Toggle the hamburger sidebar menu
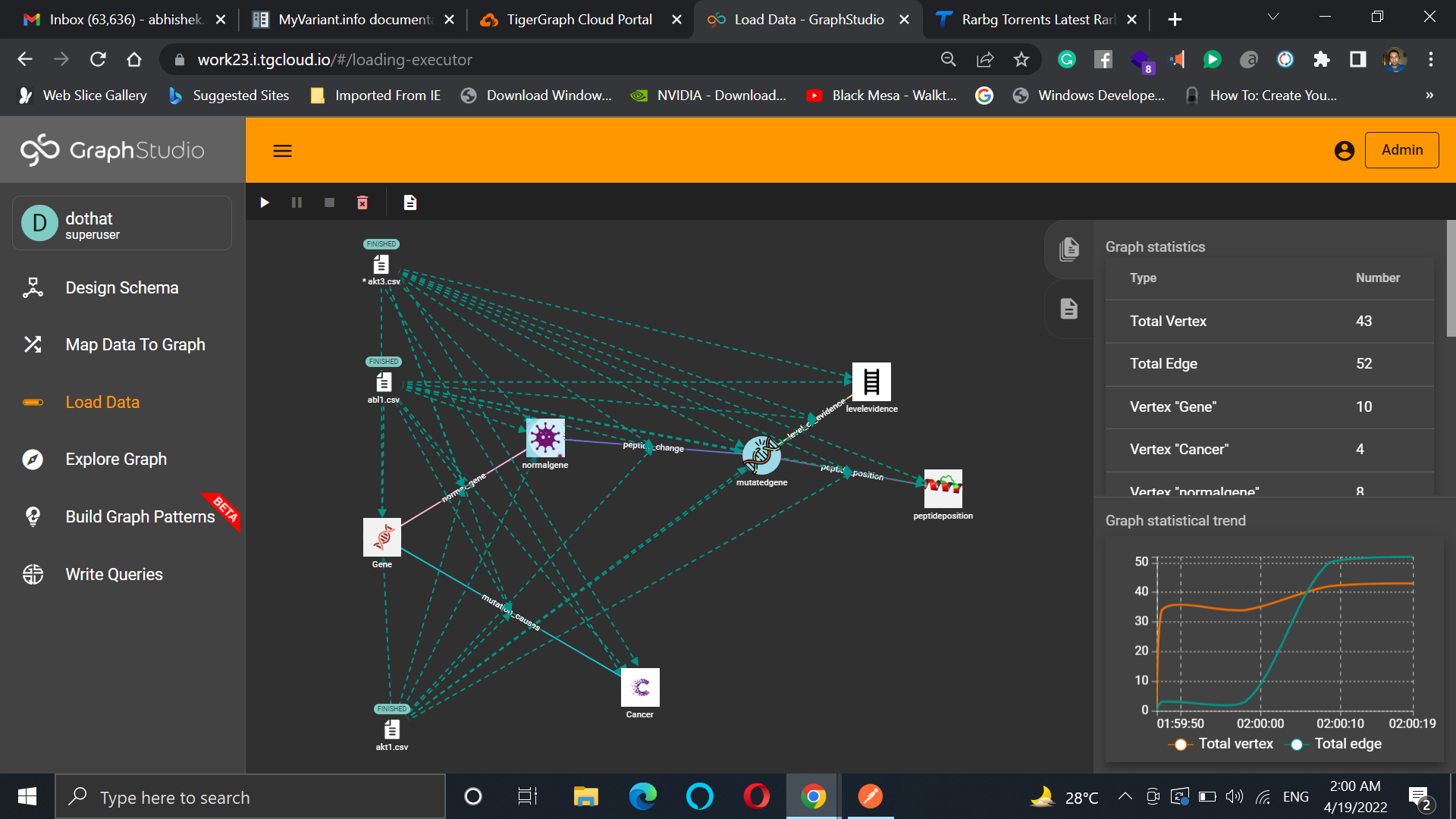The width and height of the screenshot is (1456, 819). [x=282, y=151]
